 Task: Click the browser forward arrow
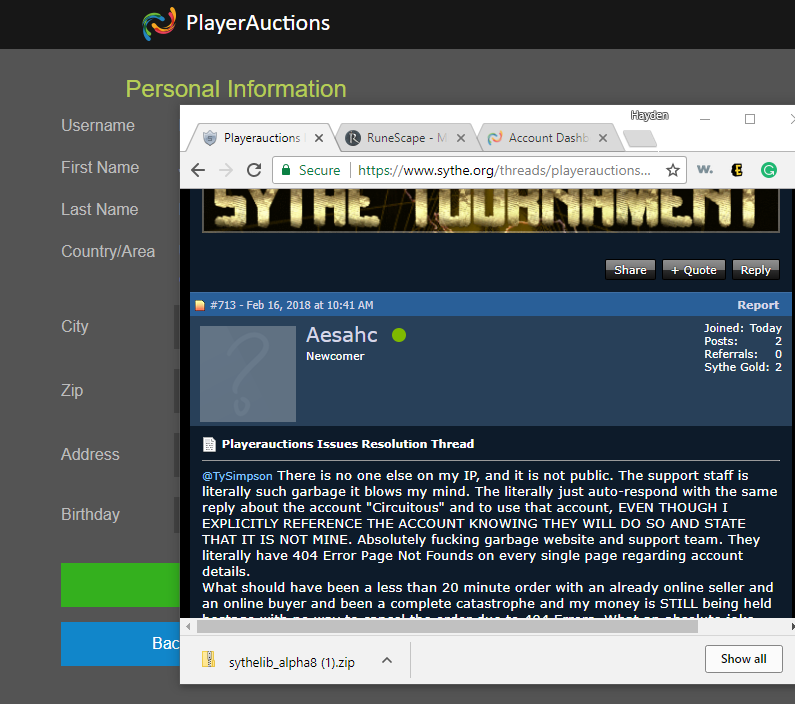pos(226,170)
